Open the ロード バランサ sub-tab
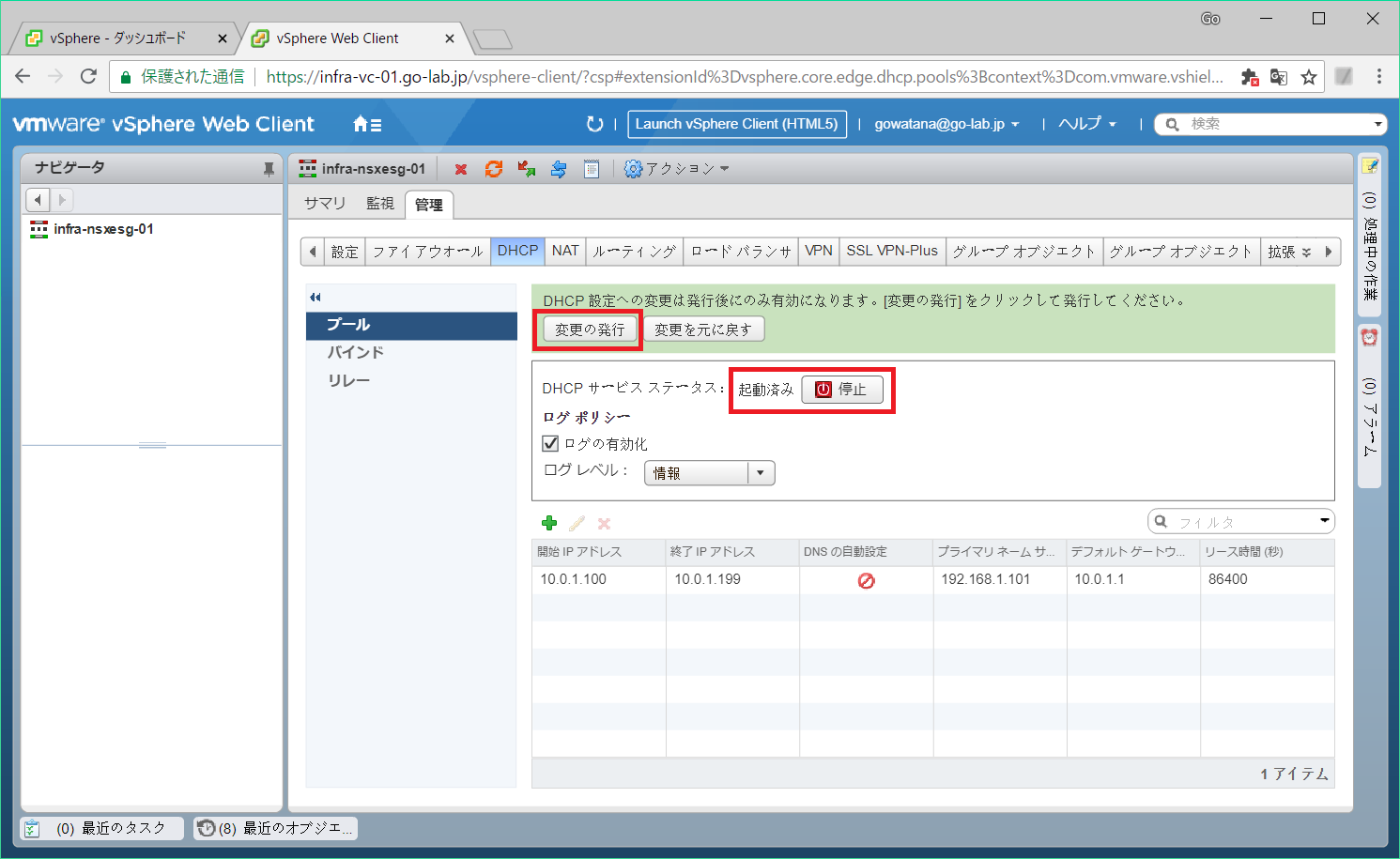 click(741, 252)
